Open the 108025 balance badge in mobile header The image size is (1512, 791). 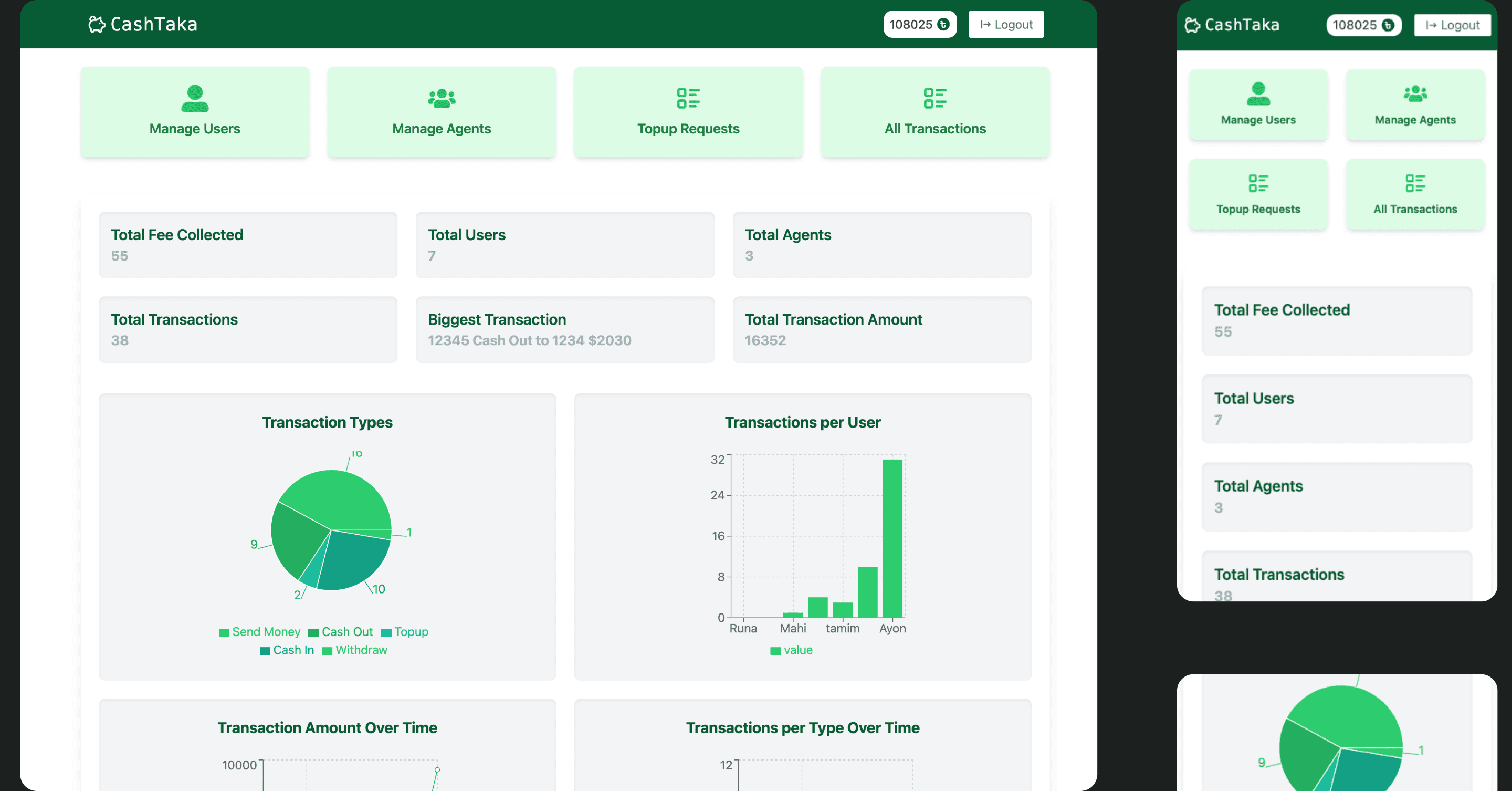(x=1363, y=25)
